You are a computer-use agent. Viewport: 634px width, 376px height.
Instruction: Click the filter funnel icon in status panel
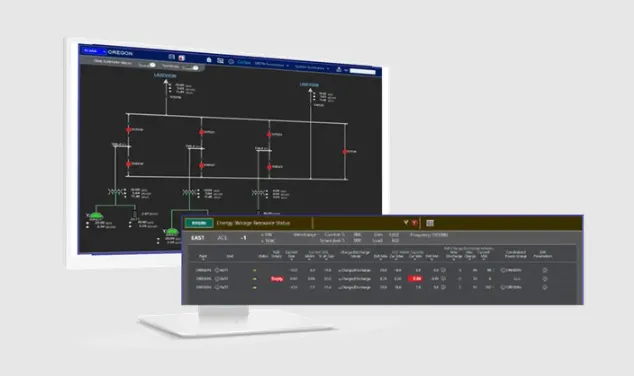[406, 223]
